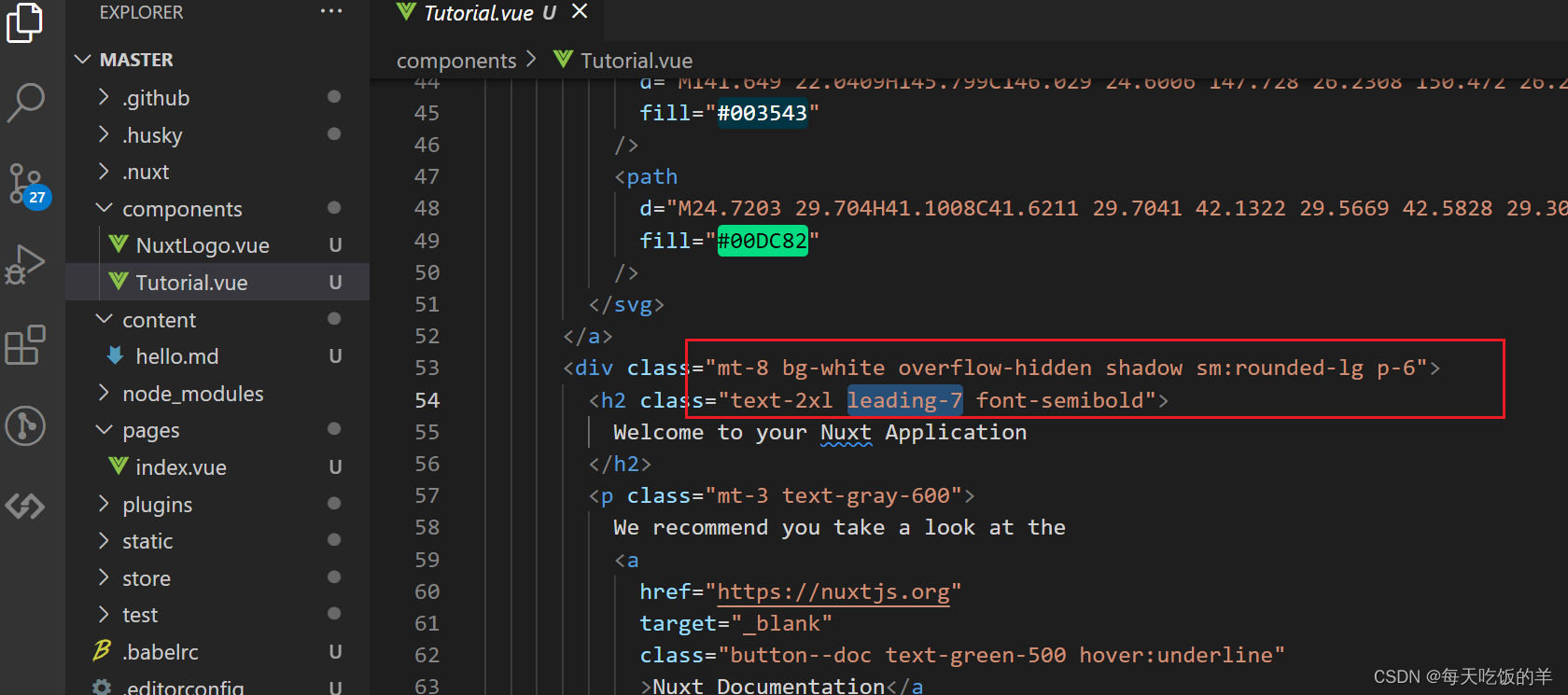Click the highlighted leading-7 class text
Image resolution: width=1568 pixels, height=695 pixels.
[904, 400]
